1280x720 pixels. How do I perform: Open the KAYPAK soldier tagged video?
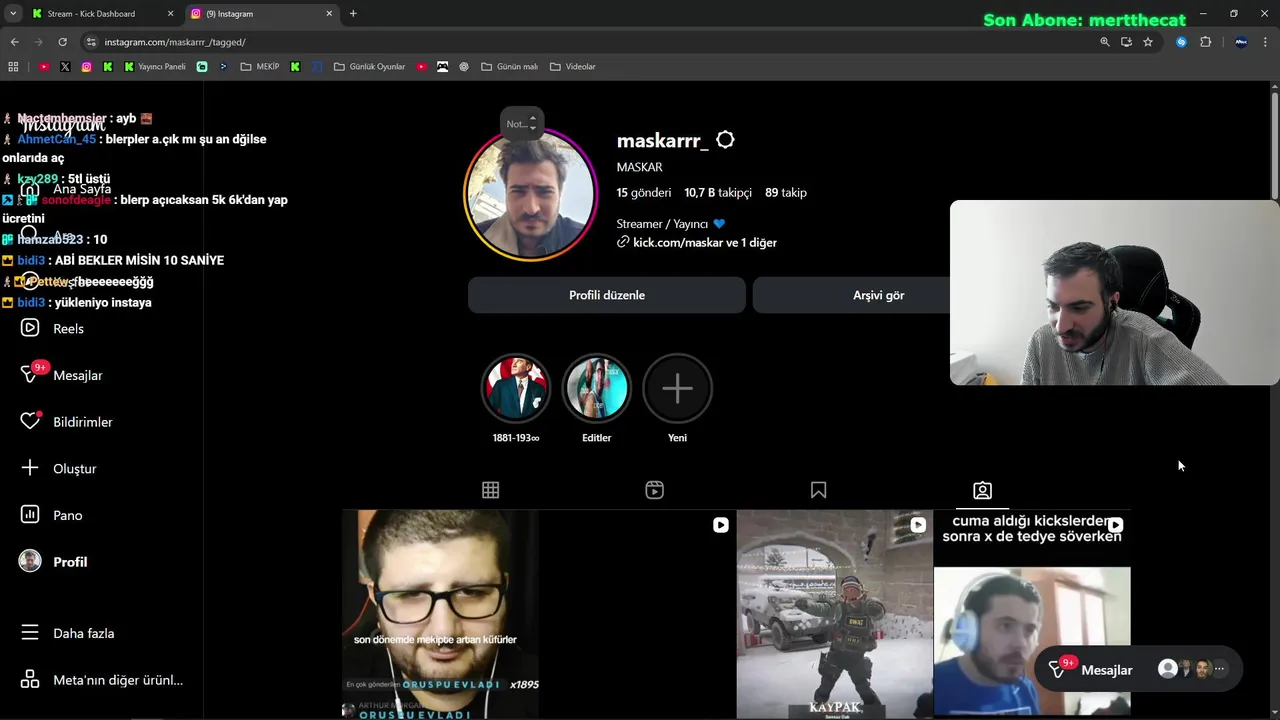coord(834,614)
